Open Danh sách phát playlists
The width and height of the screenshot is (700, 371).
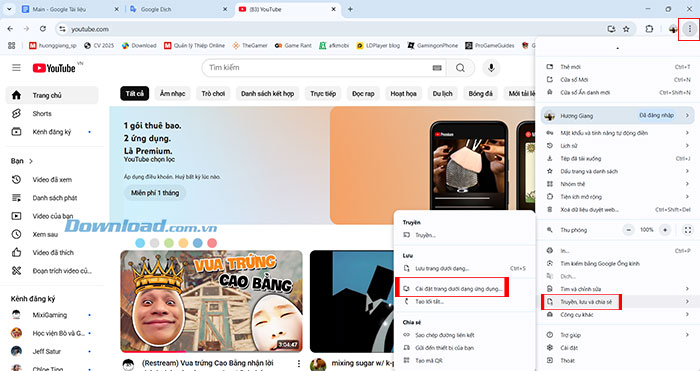(52, 198)
